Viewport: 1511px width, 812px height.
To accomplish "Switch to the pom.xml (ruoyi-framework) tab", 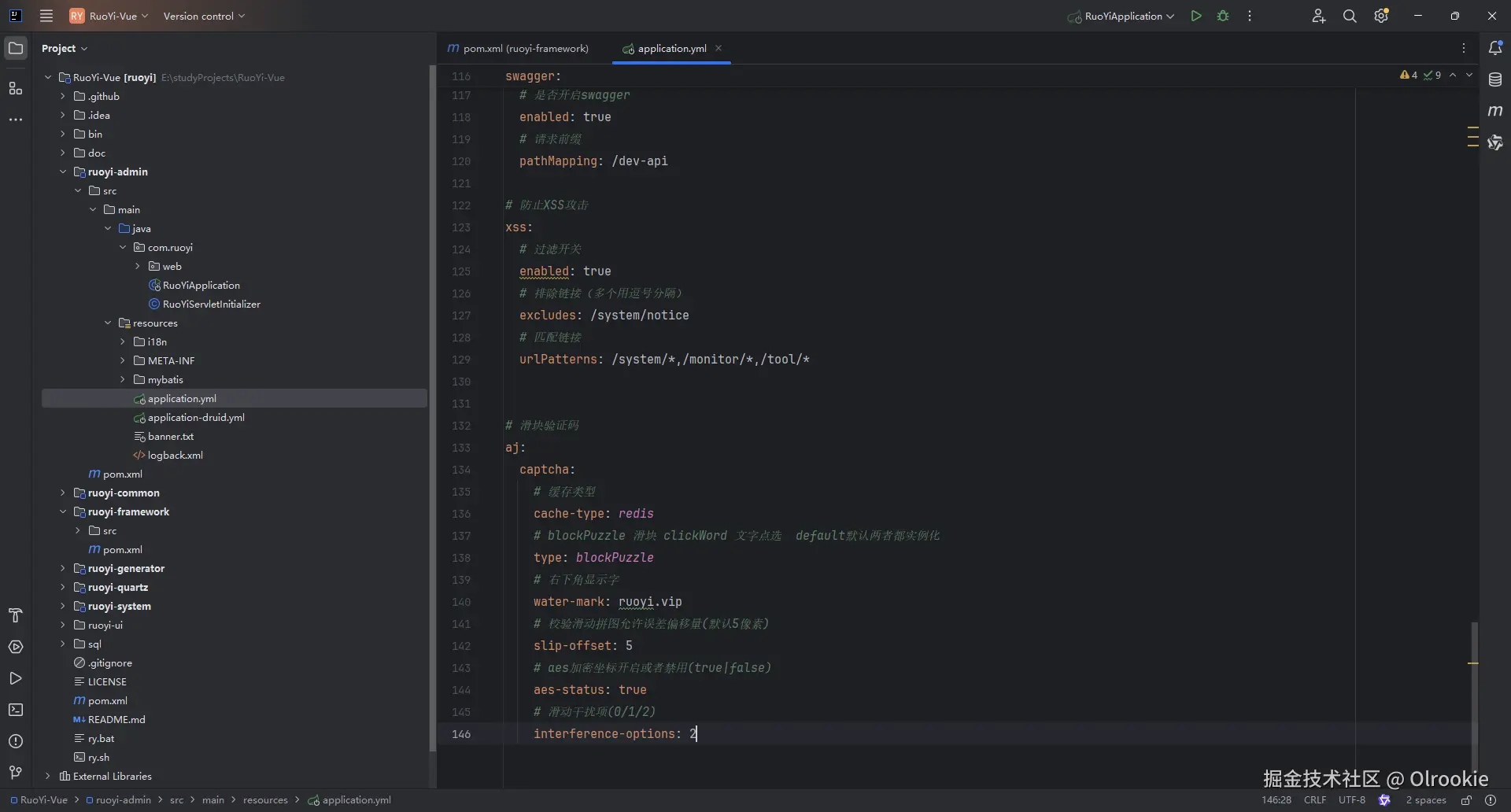I will (x=518, y=48).
